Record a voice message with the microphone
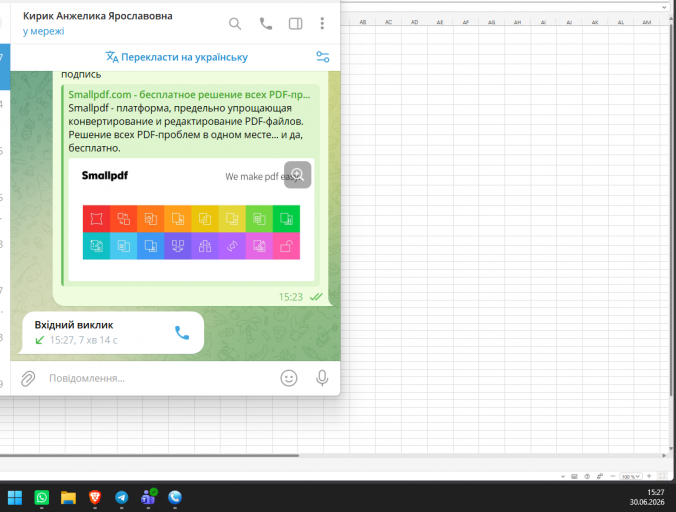The width and height of the screenshot is (676, 512). 322,378
